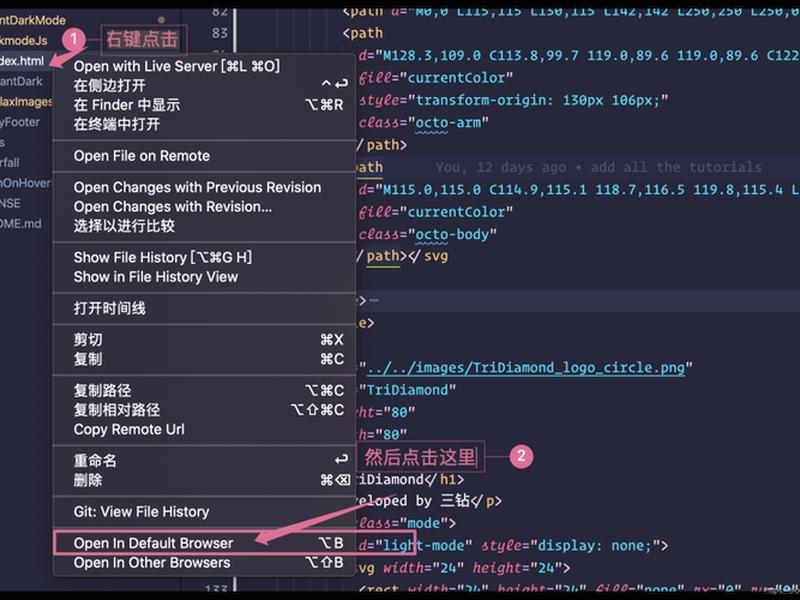This screenshot has width=800, height=600.
Task: Select Git: View File History
Action: point(204,511)
